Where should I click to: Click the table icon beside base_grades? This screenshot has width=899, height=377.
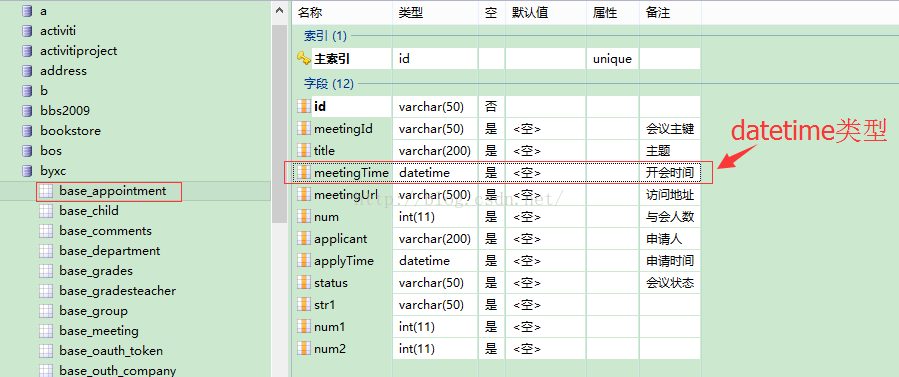click(46, 271)
